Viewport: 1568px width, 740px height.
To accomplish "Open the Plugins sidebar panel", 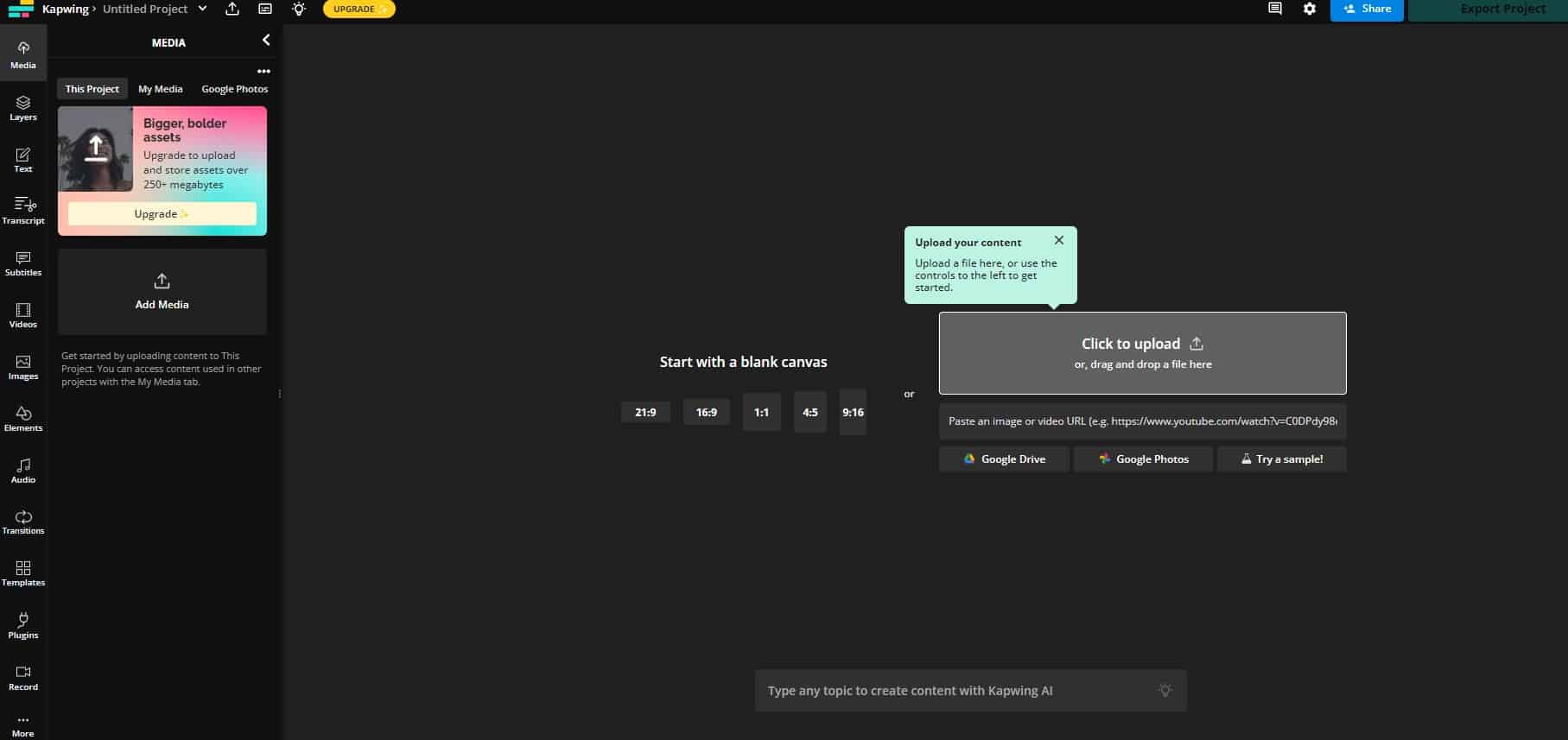I will coord(23,625).
